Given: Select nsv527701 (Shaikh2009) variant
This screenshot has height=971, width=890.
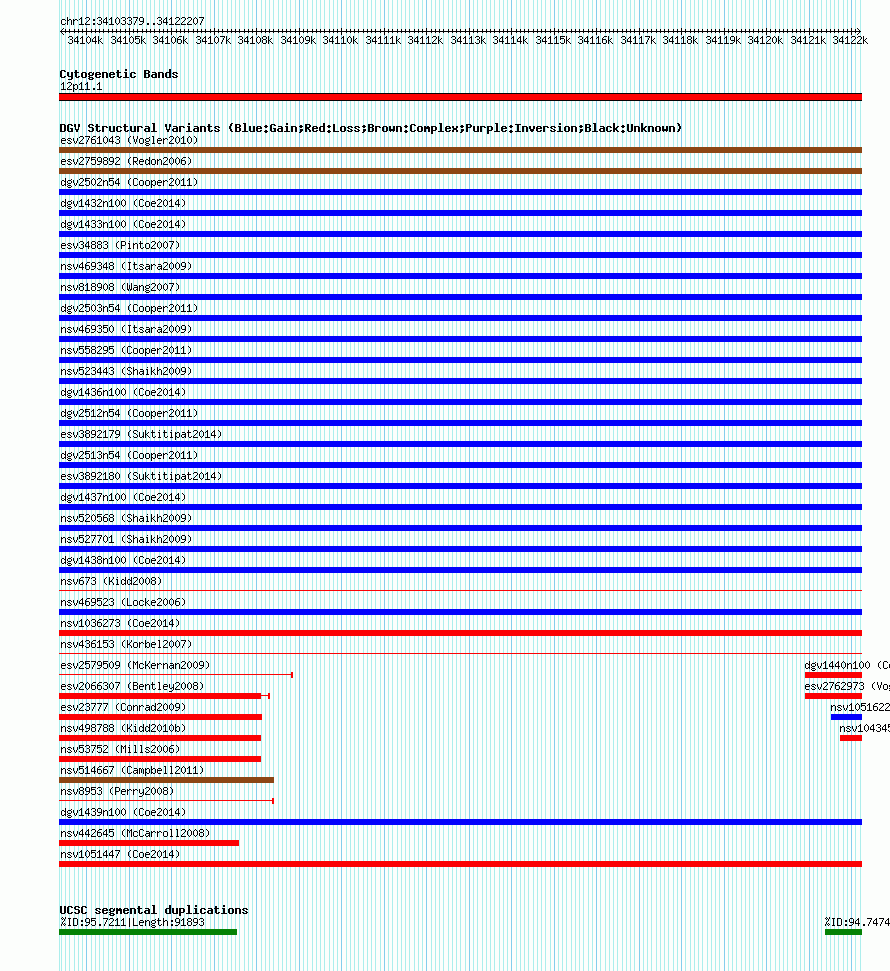Looking at the screenshot, I should (x=126, y=541).
